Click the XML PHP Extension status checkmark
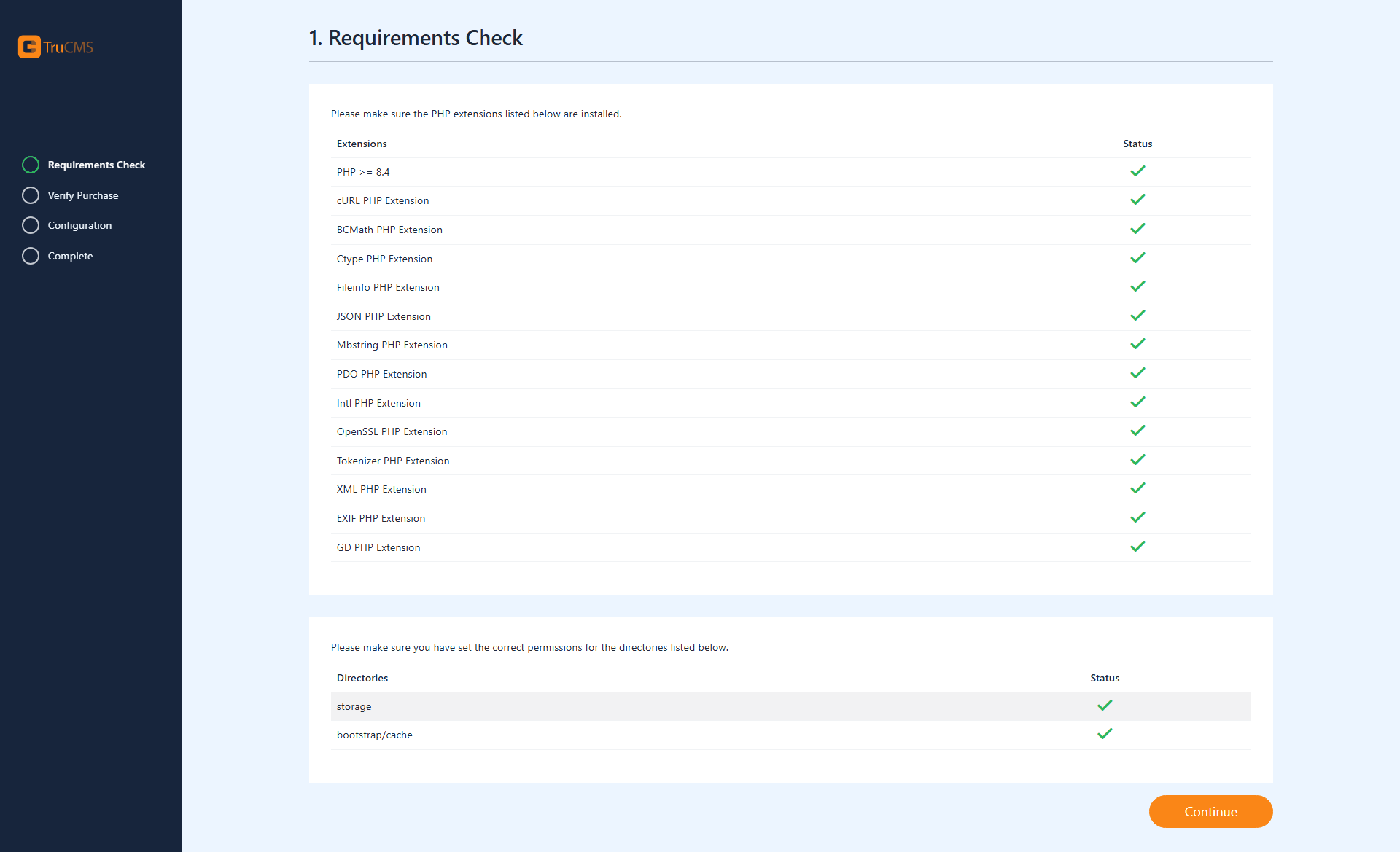Image resolution: width=1400 pixels, height=852 pixels. click(x=1137, y=488)
